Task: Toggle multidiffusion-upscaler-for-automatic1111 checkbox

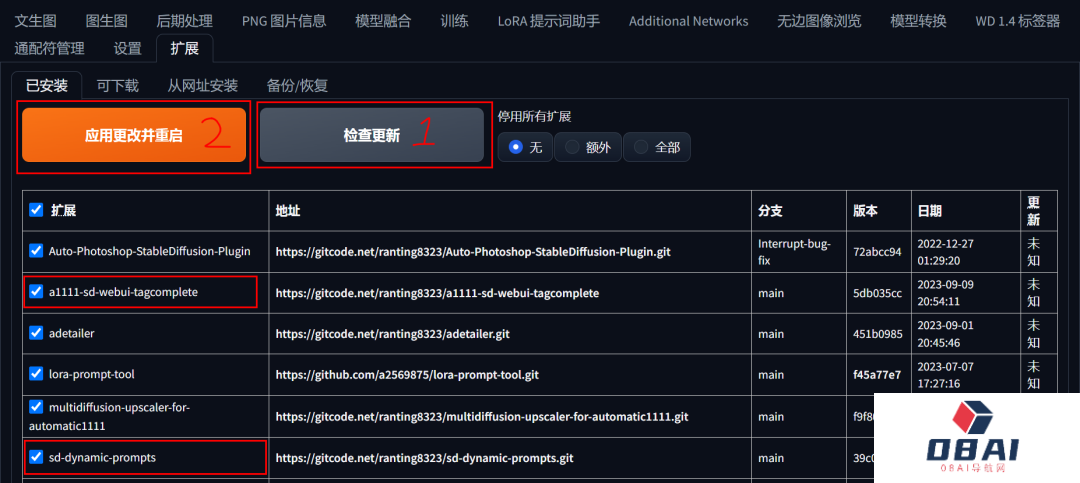Action: pyautogui.click(x=36, y=407)
